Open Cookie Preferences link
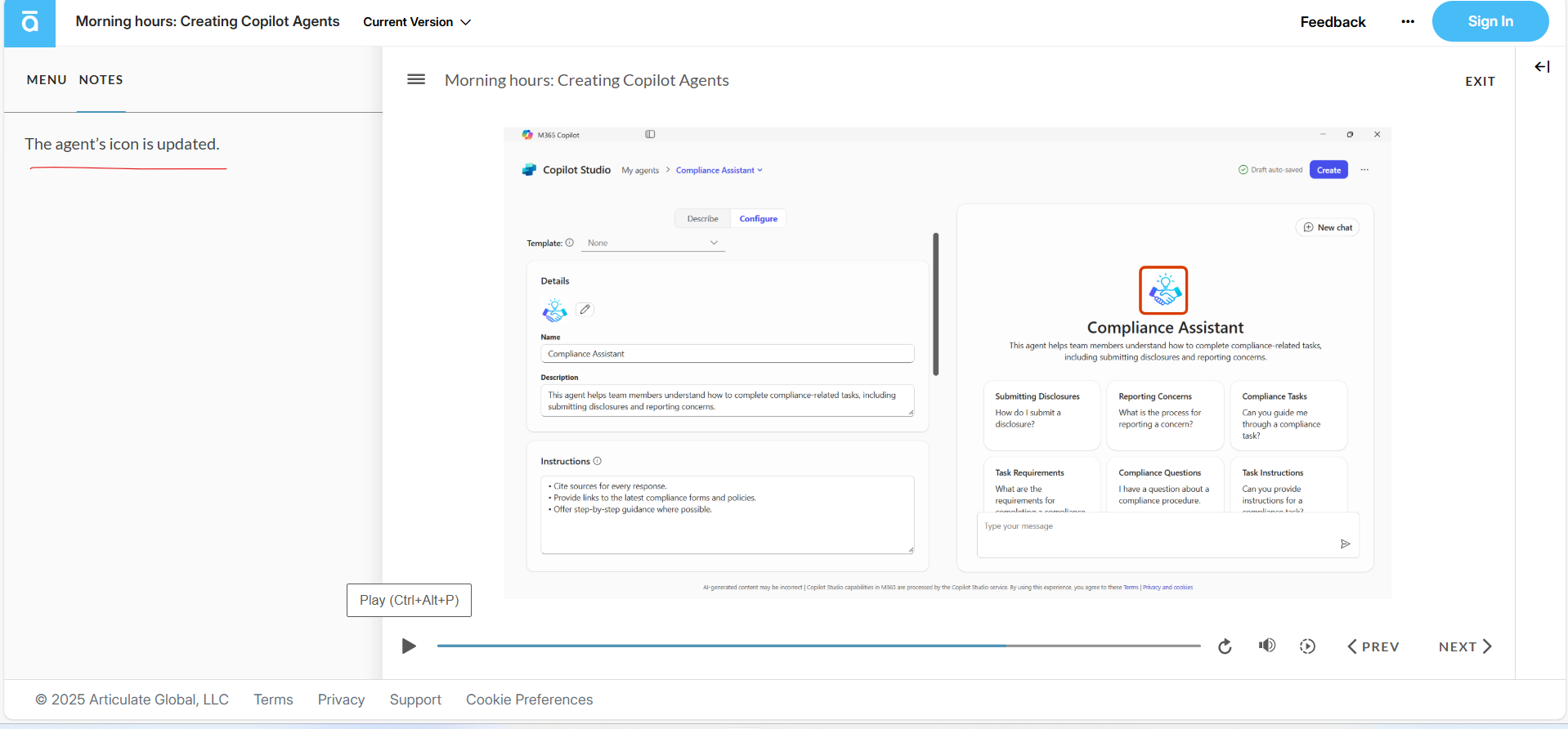The image size is (1568, 729). (529, 700)
